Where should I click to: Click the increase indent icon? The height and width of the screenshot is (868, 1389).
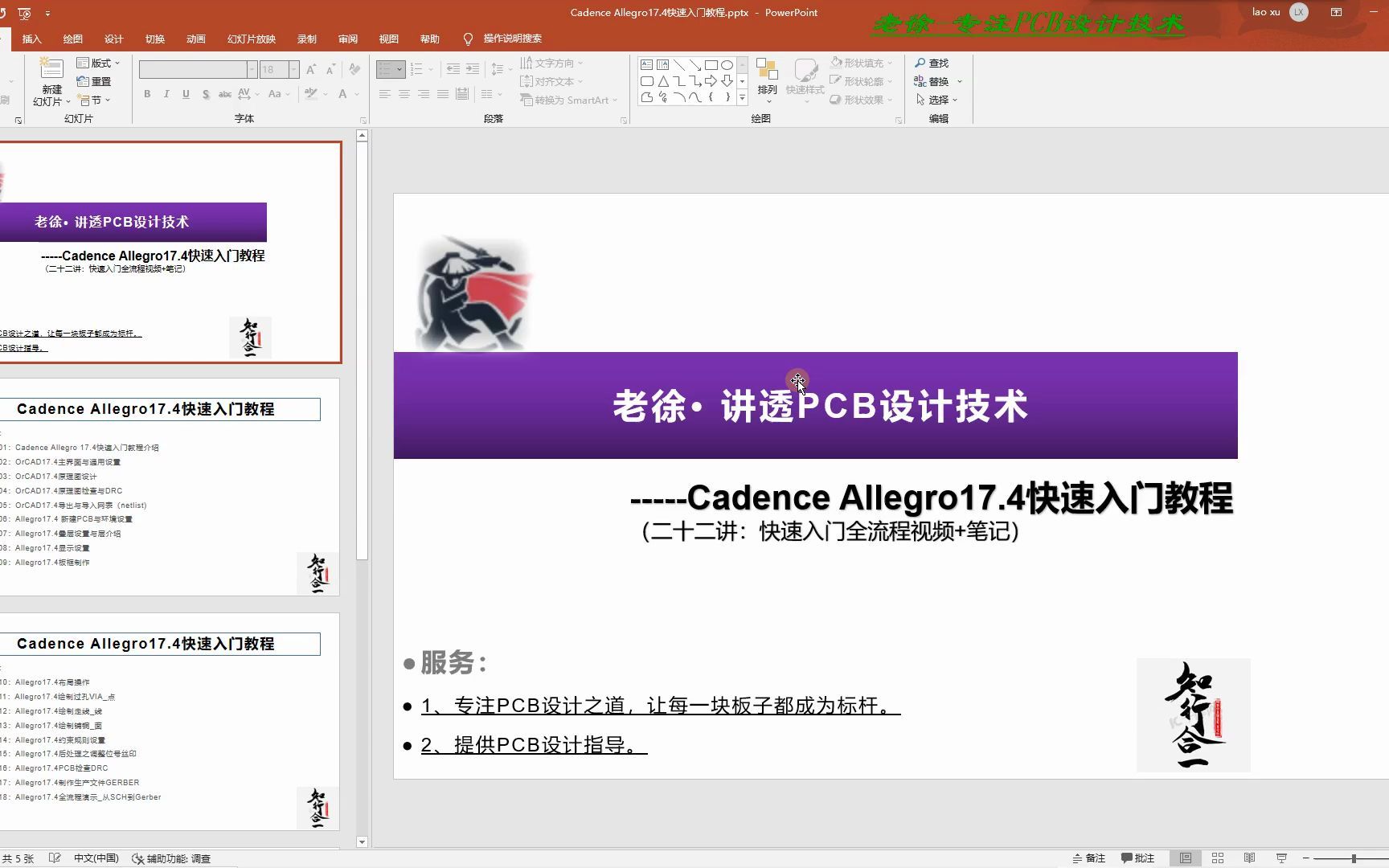tap(473, 69)
